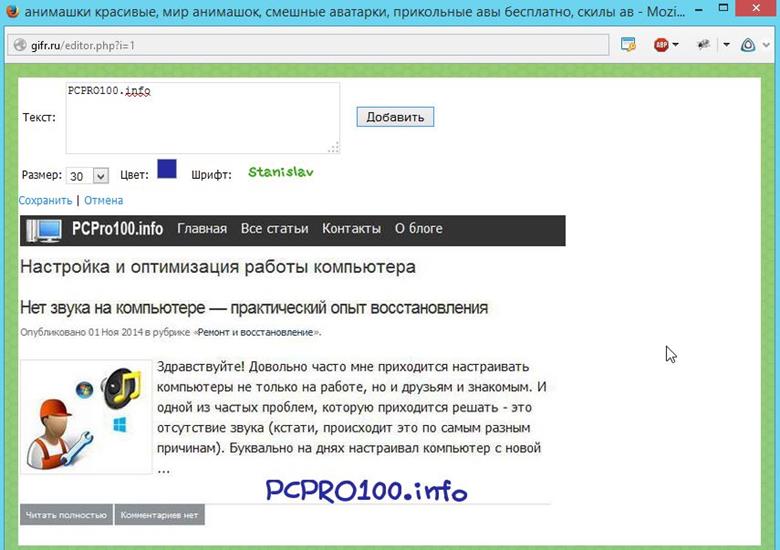The width and height of the screenshot is (780, 550).
Task: Click the Adblock Plus ABP icon
Action: (661, 45)
